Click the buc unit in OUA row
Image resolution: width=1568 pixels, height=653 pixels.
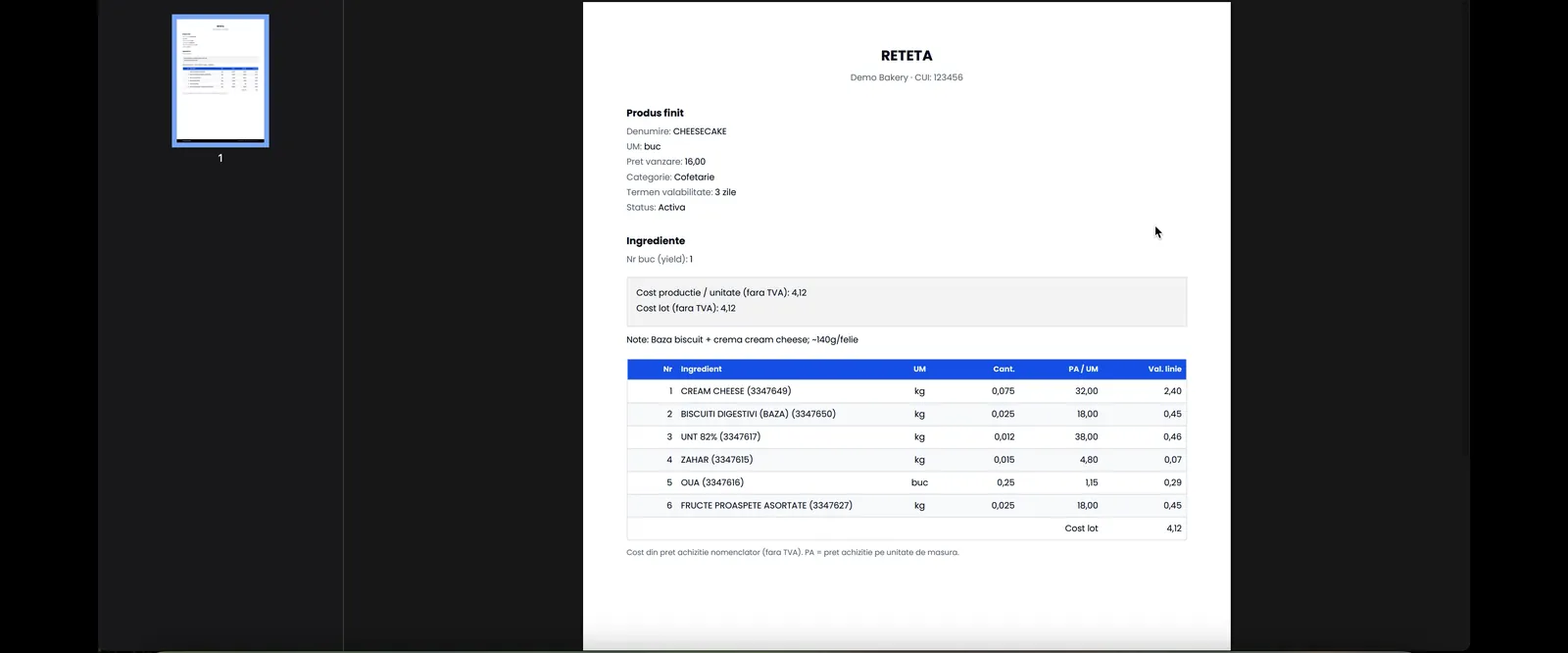click(x=919, y=482)
